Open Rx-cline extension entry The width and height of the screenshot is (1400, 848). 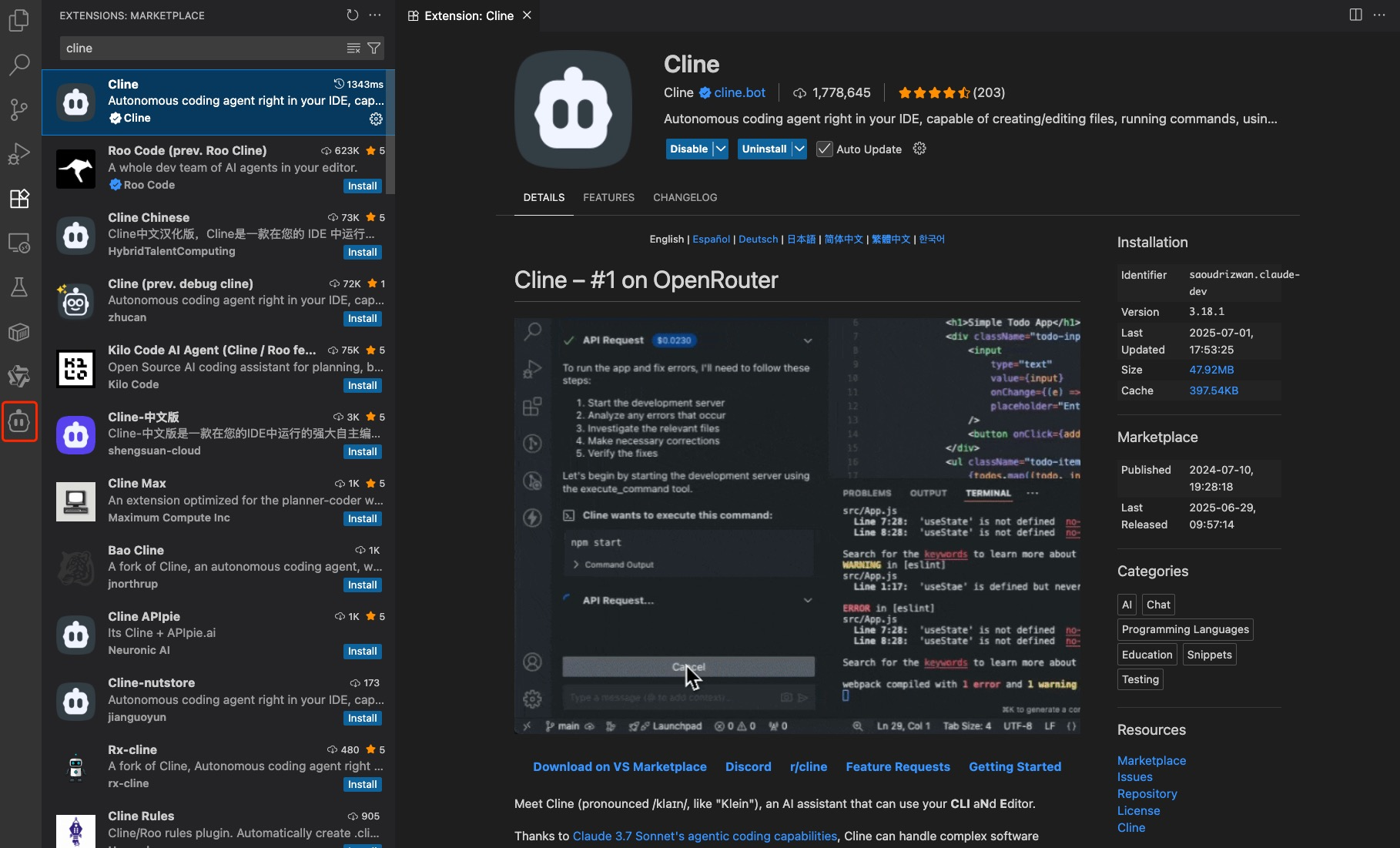tap(218, 767)
